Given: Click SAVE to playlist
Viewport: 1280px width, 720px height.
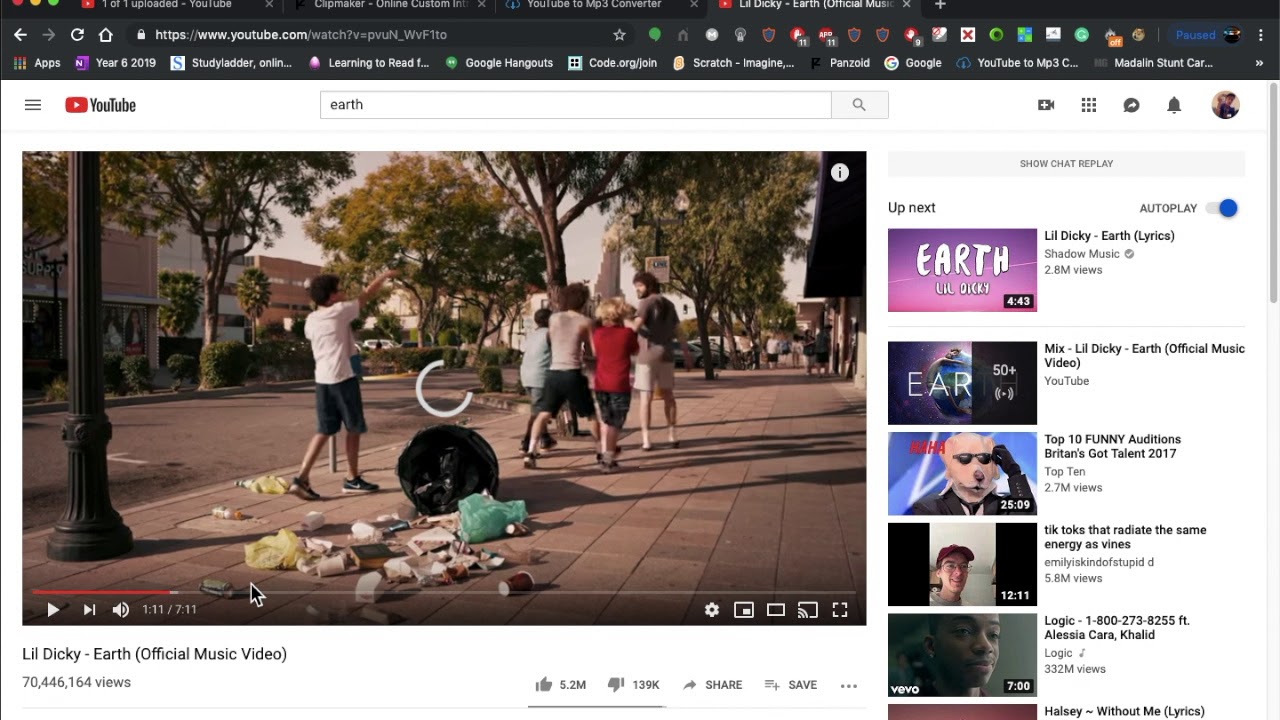Looking at the screenshot, I should tap(791, 685).
